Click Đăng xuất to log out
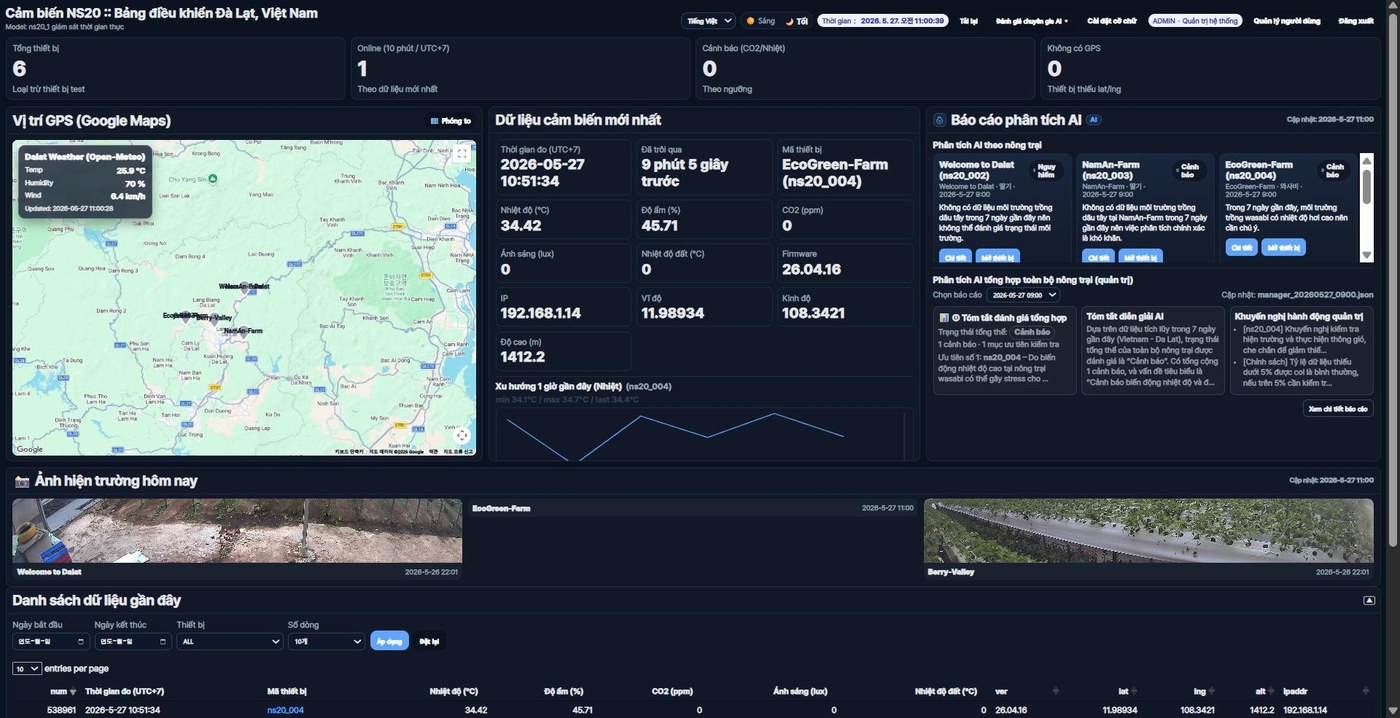 pyautogui.click(x=1356, y=20)
